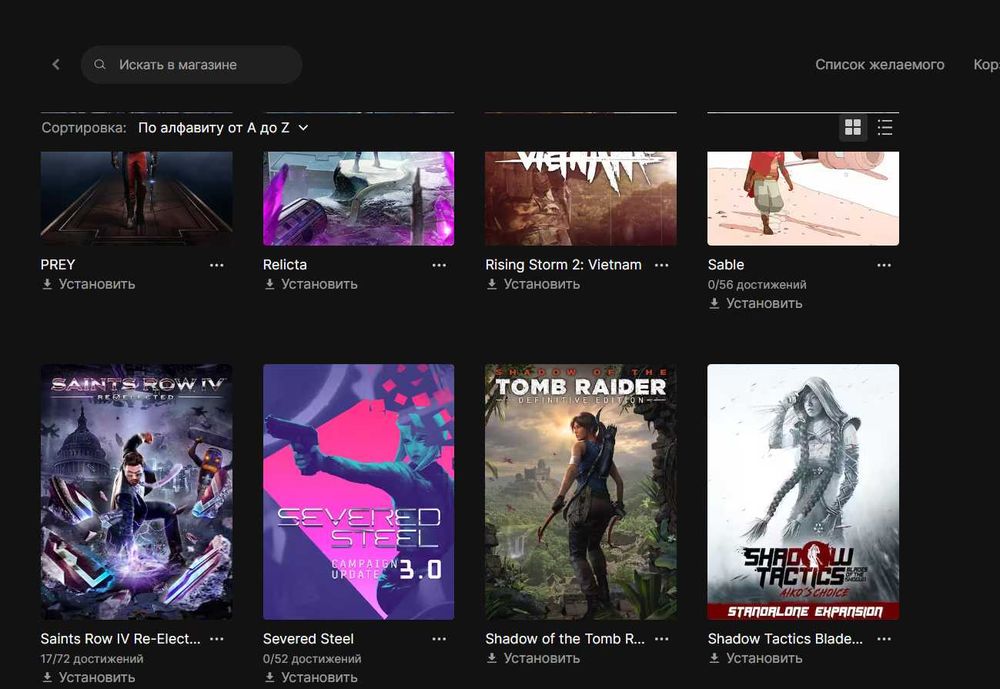Image resolution: width=1000 pixels, height=689 pixels.
Task: Click the Relicta title text
Action: (285, 265)
